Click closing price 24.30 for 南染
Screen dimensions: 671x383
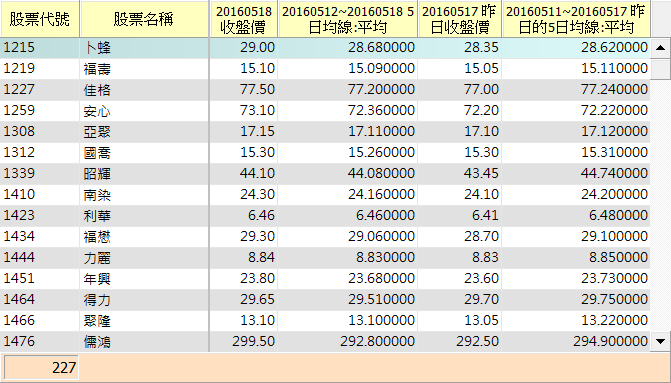pos(257,194)
